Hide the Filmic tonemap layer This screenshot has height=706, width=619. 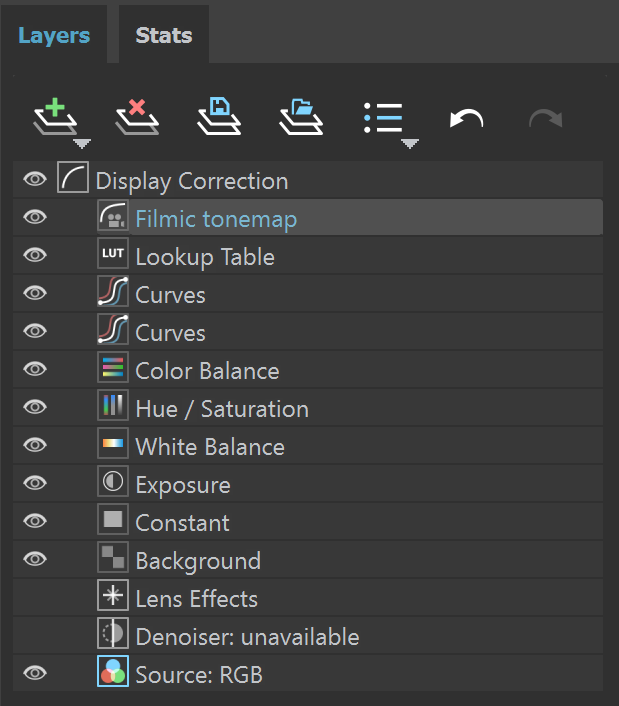click(35, 217)
